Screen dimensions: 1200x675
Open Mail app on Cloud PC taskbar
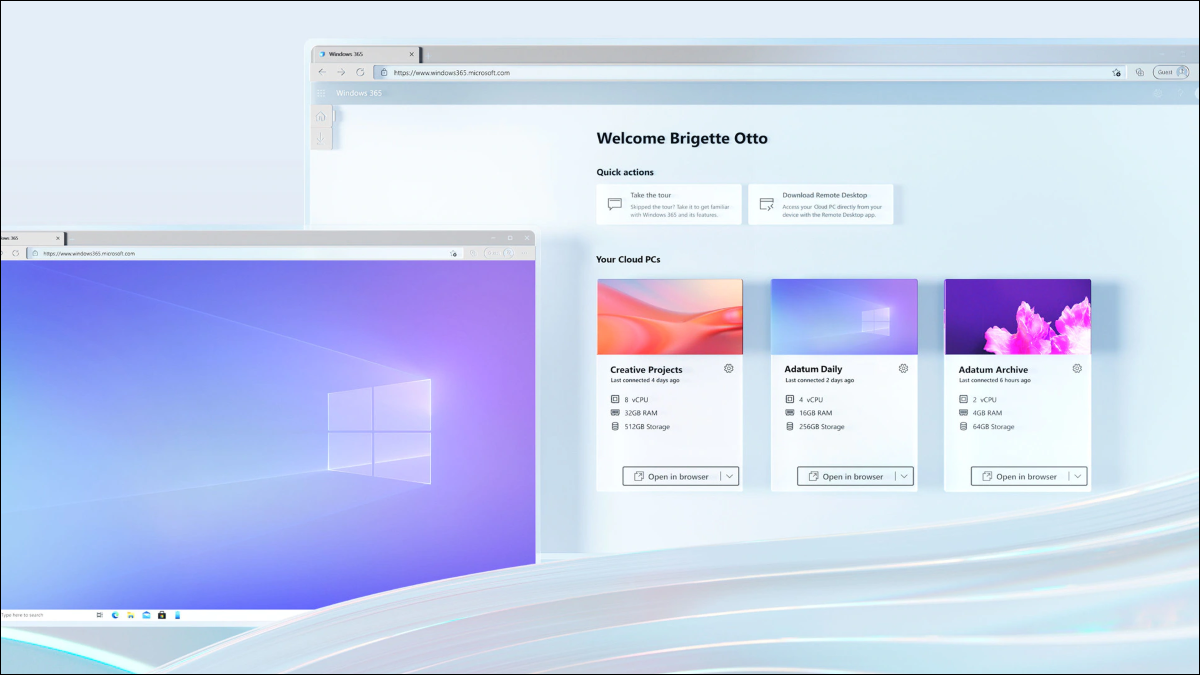tap(146, 615)
